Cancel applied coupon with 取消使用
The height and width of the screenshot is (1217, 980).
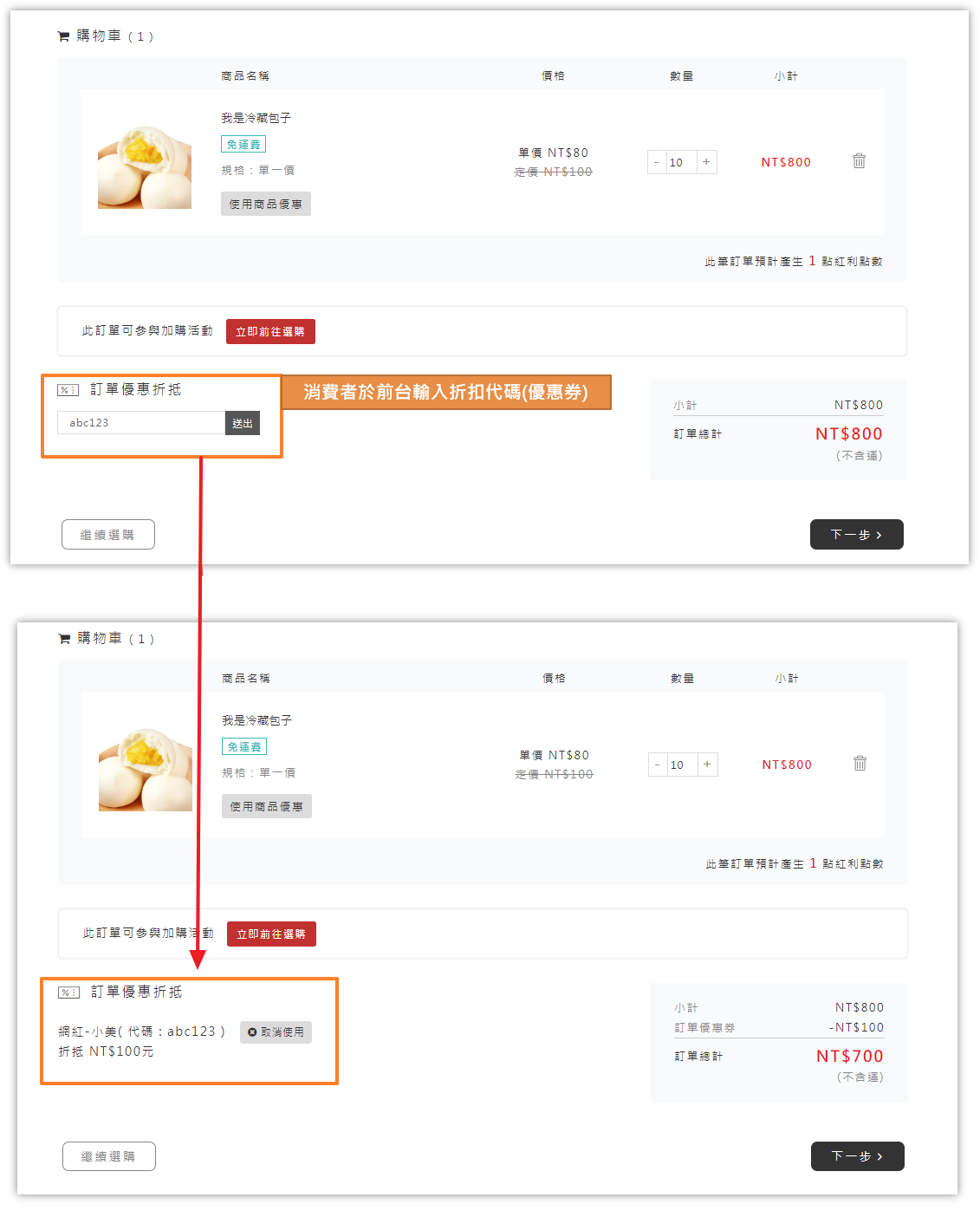pyautogui.click(x=276, y=1032)
